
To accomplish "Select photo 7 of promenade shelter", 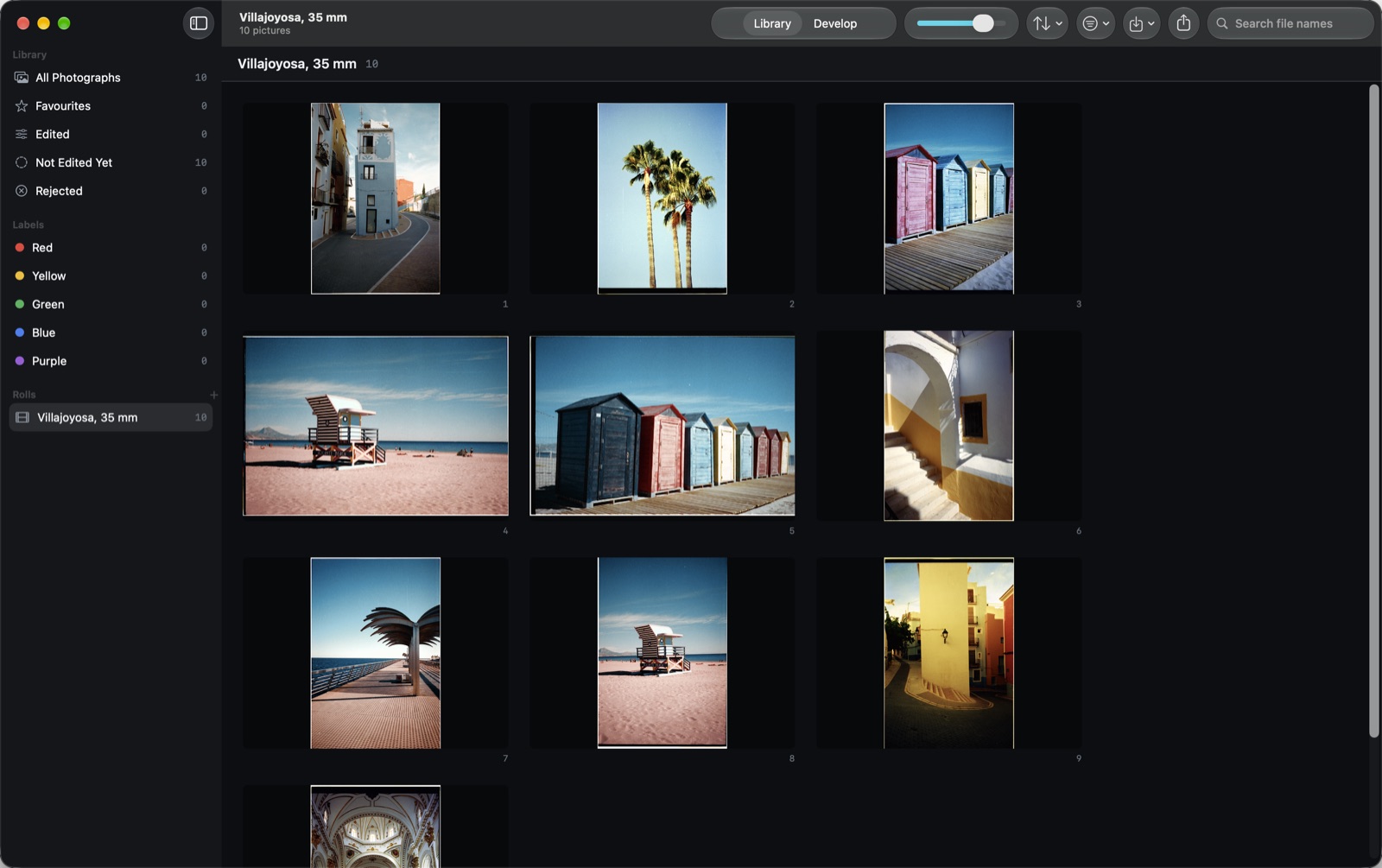I will click(x=376, y=653).
